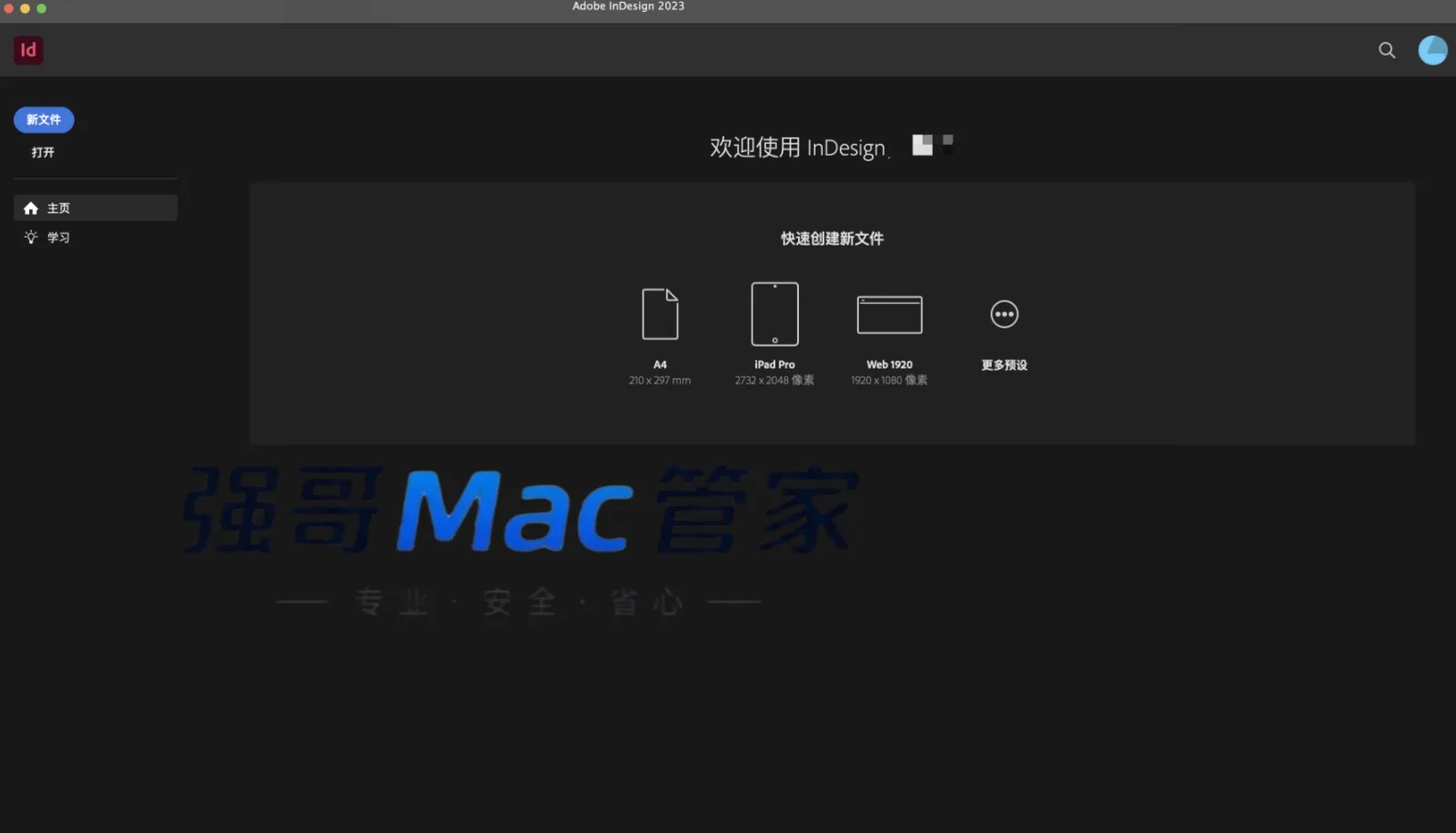Select the 主页 home tab
The height and width of the screenshot is (833, 1456).
[96, 208]
